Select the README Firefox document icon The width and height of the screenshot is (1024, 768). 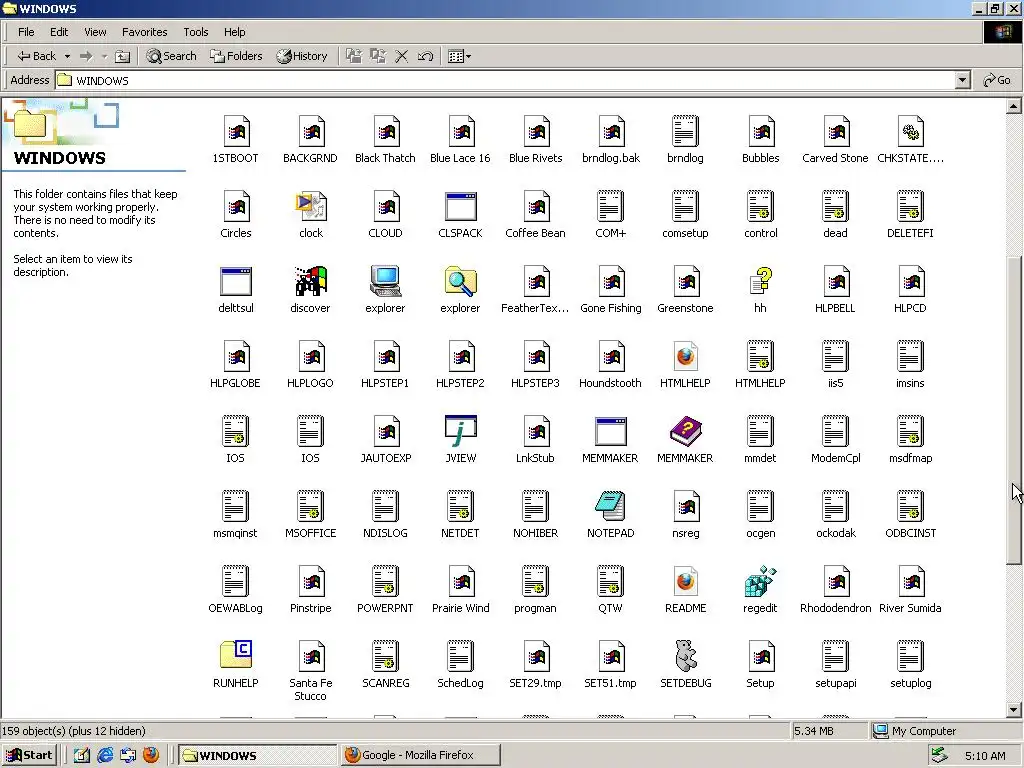click(685, 582)
